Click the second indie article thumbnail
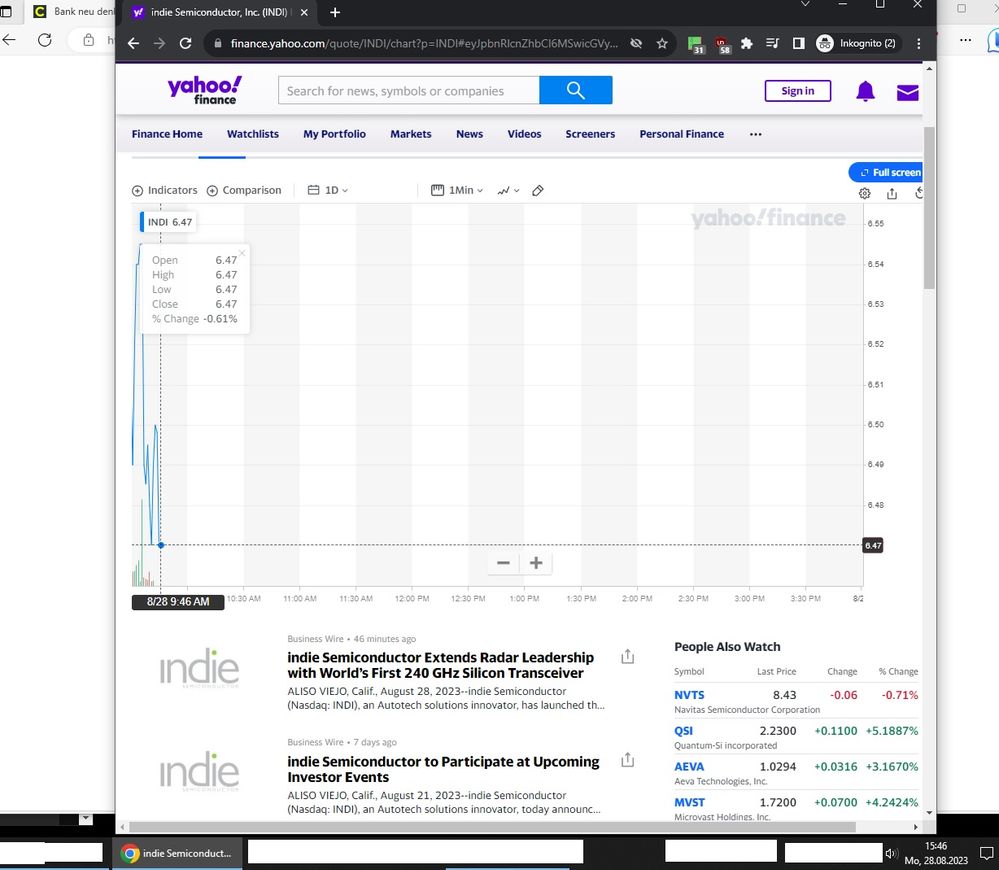999x870 pixels. [199, 771]
